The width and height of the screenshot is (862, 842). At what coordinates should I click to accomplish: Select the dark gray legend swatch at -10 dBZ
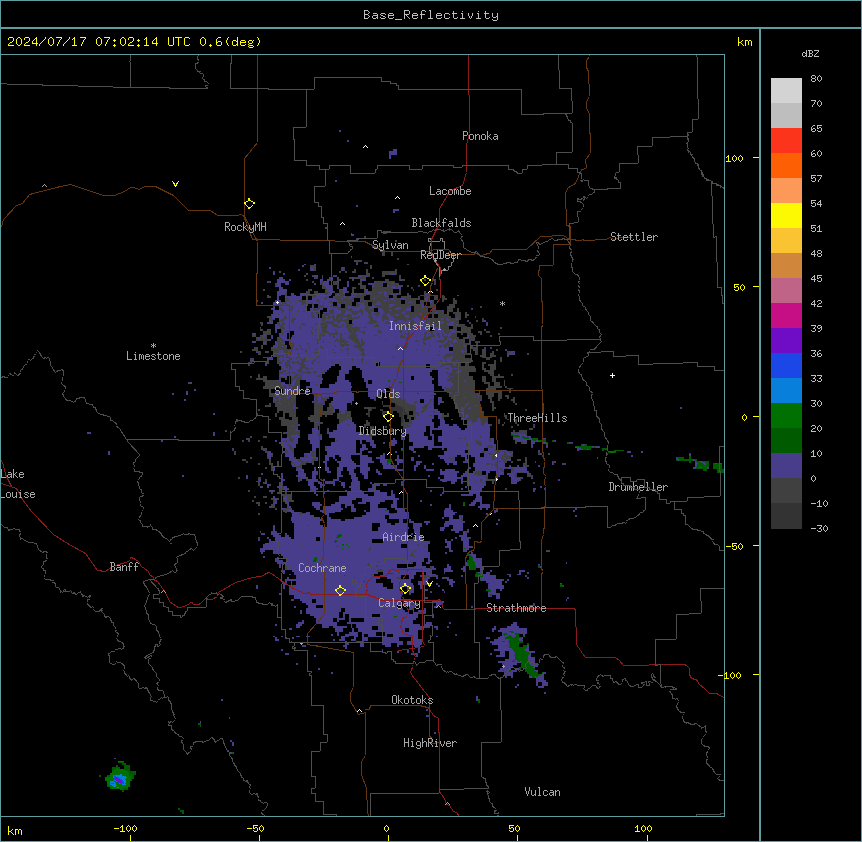pyautogui.click(x=786, y=516)
